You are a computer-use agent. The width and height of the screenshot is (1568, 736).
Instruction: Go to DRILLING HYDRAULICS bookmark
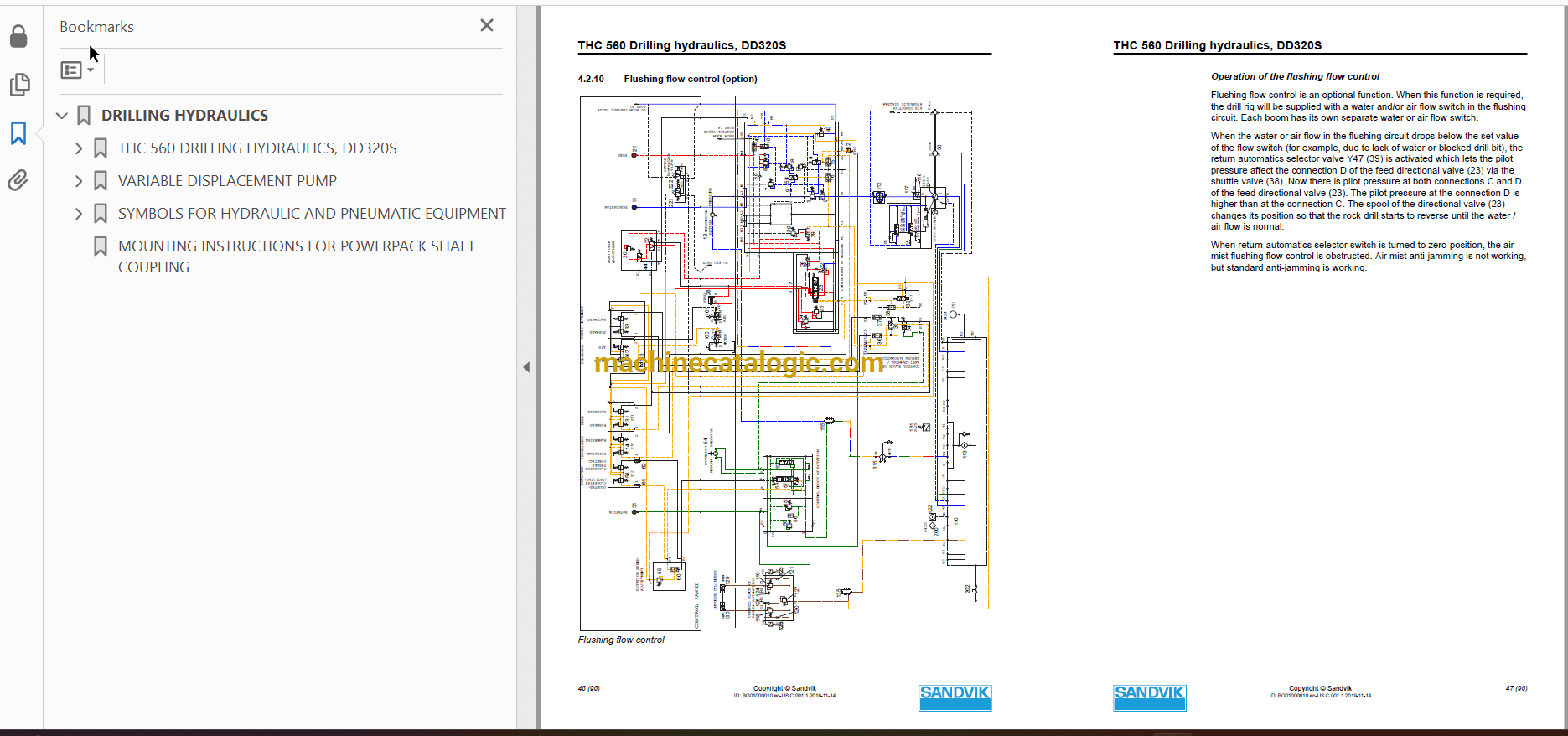point(184,116)
